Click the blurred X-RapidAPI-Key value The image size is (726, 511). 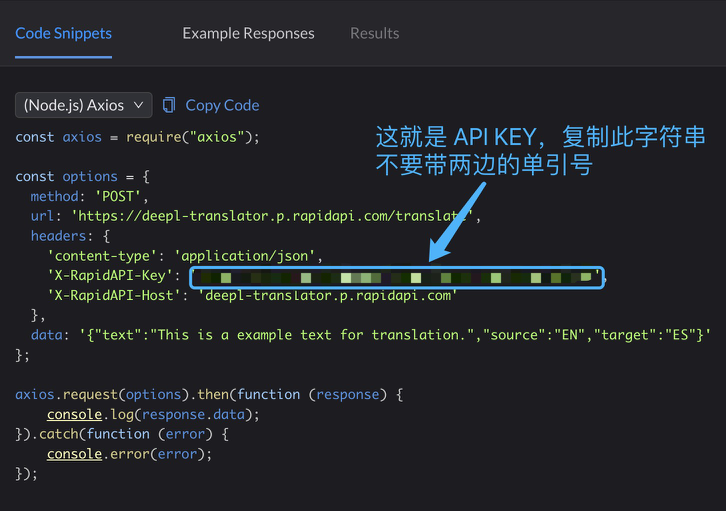tap(396, 277)
